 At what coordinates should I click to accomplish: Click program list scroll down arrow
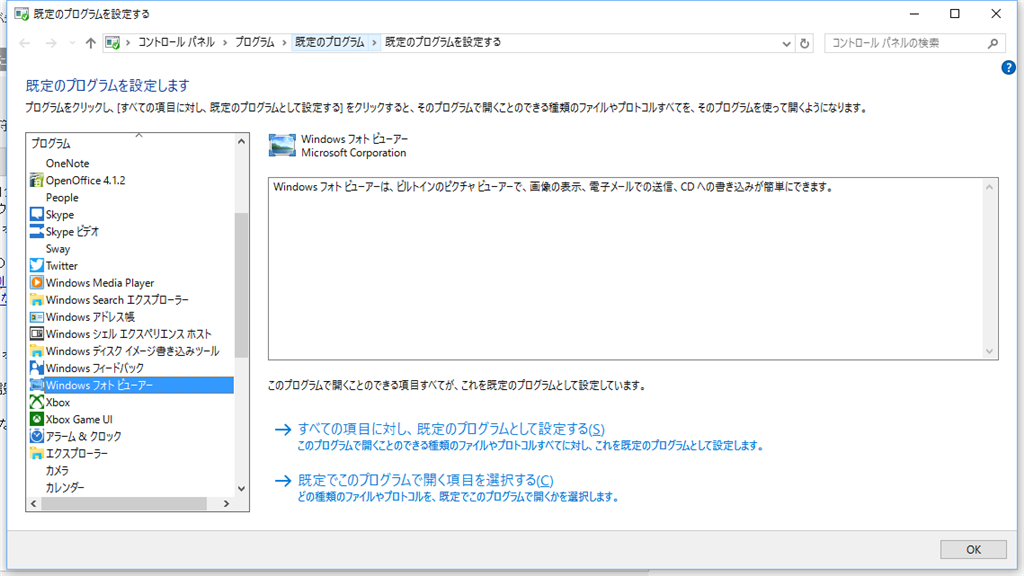point(241,488)
